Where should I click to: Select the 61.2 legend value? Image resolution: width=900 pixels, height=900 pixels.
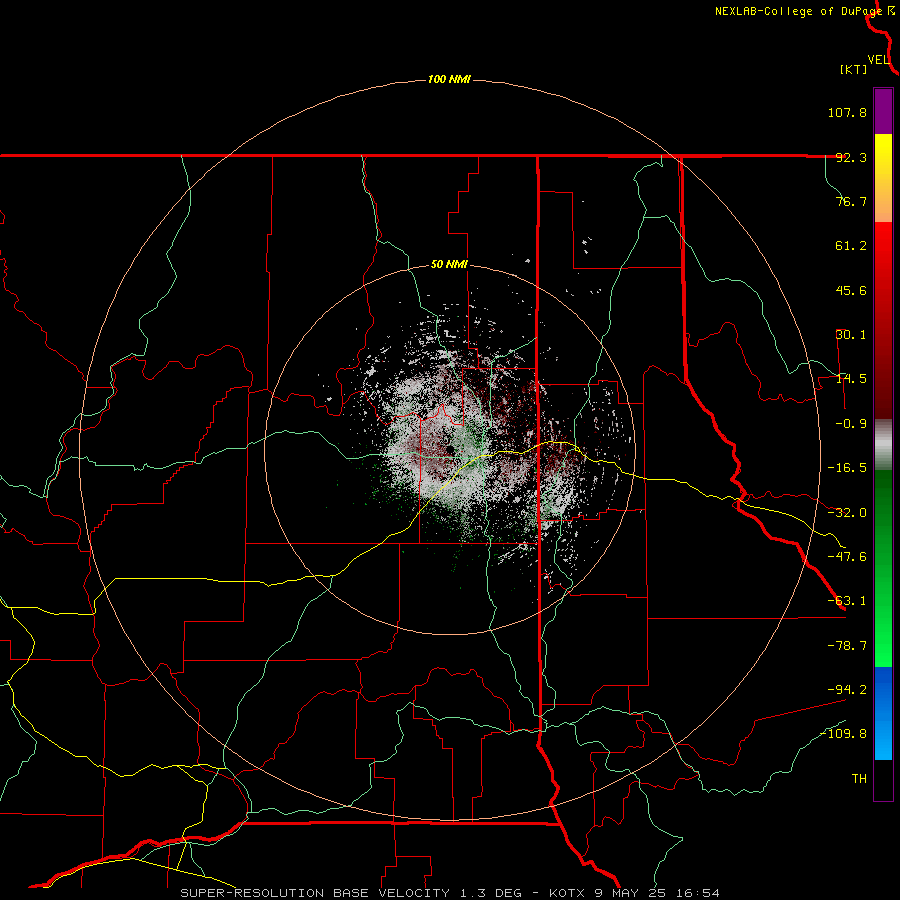tap(851, 246)
